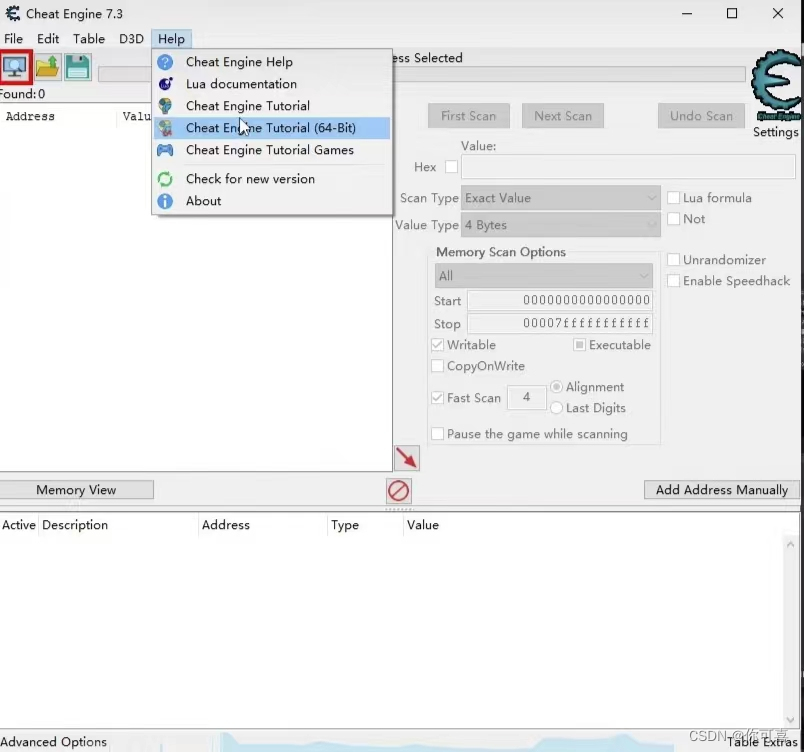Viewport: 804px width, 752px height.
Task: Click the address list scrollbar down arrow
Action: pyautogui.click(x=790, y=720)
